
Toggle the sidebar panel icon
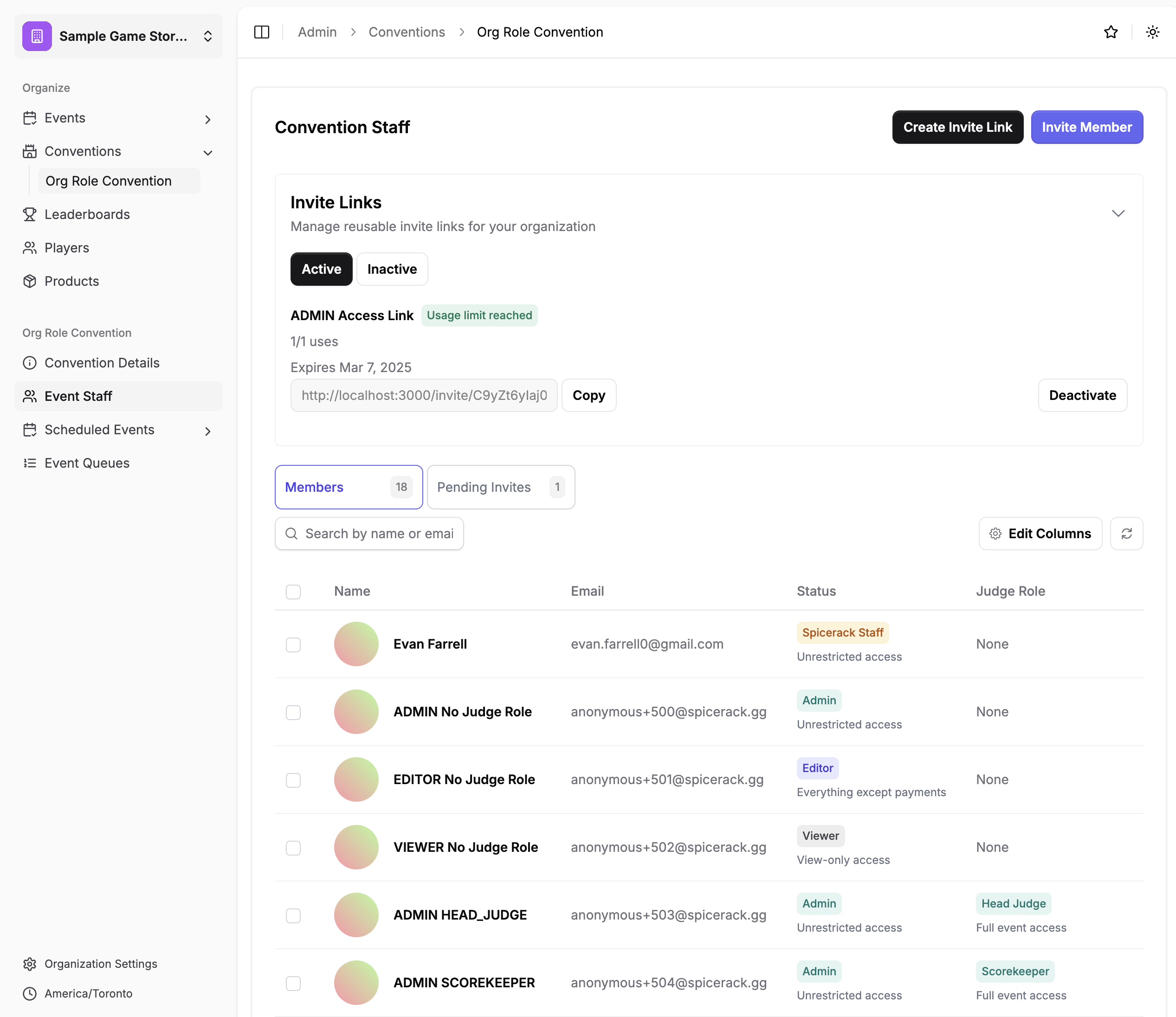tap(262, 32)
